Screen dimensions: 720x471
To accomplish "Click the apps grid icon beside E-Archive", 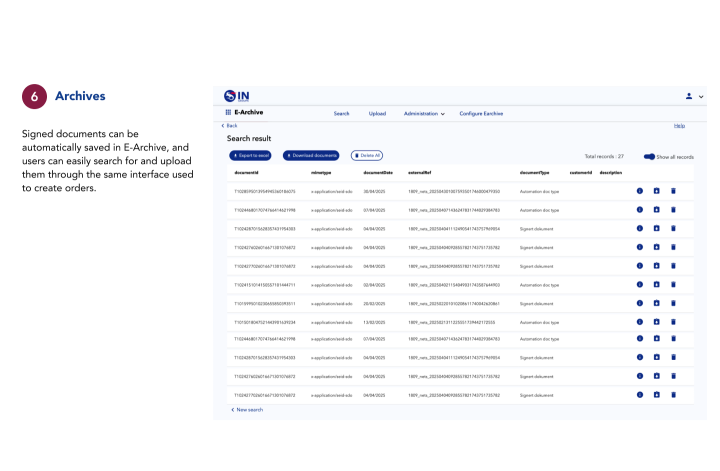I will (228, 113).
